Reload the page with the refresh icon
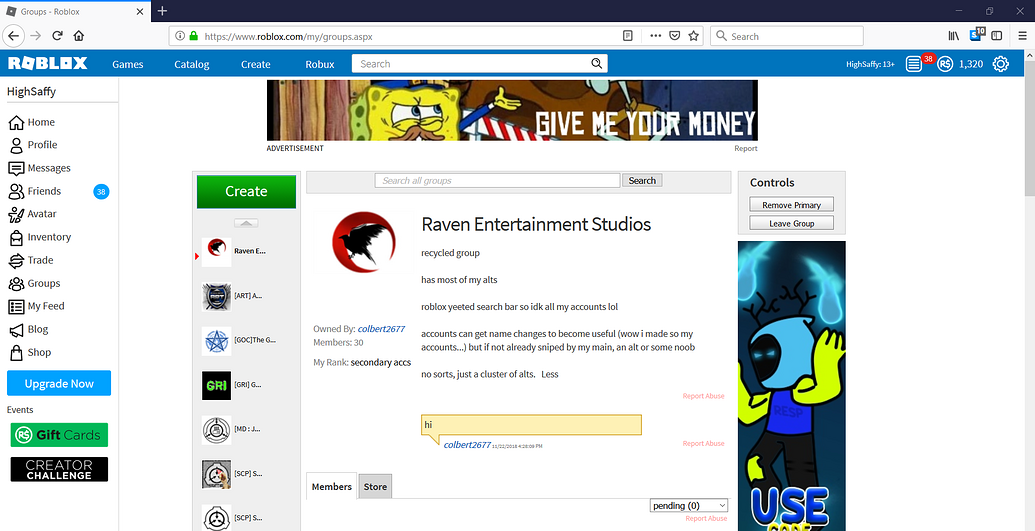The image size is (1035, 531). click(x=57, y=36)
